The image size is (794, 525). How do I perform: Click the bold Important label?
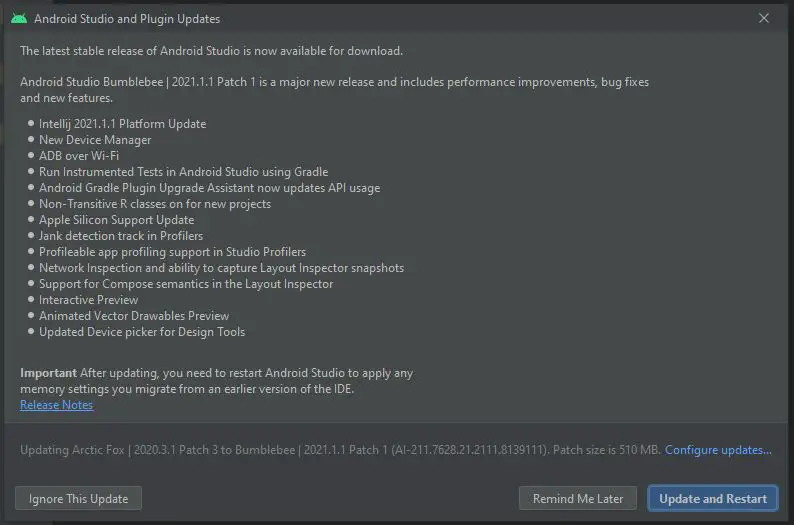tap(49, 373)
